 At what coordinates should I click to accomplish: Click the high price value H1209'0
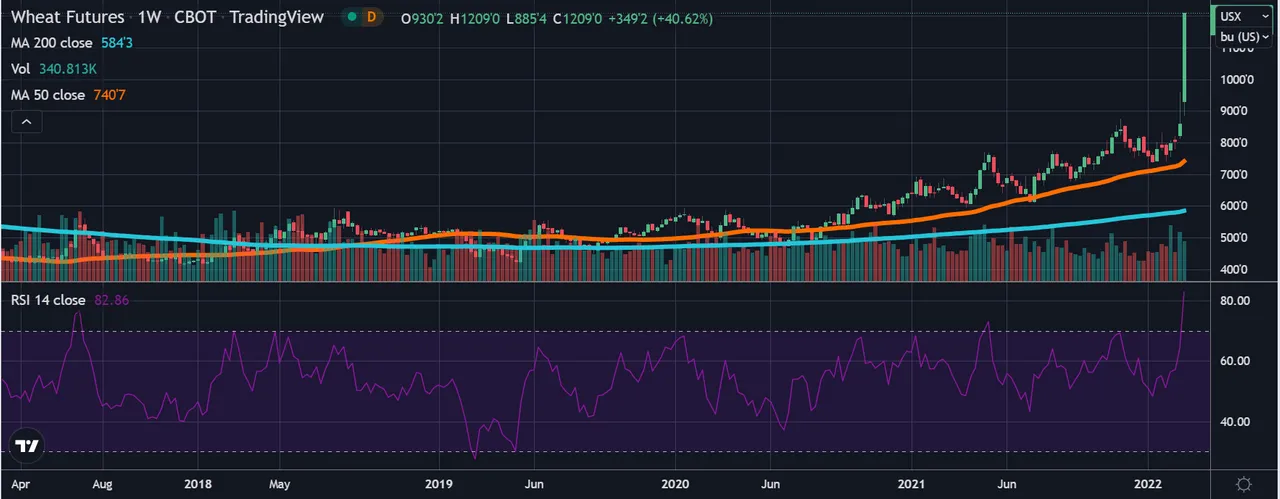(x=477, y=18)
